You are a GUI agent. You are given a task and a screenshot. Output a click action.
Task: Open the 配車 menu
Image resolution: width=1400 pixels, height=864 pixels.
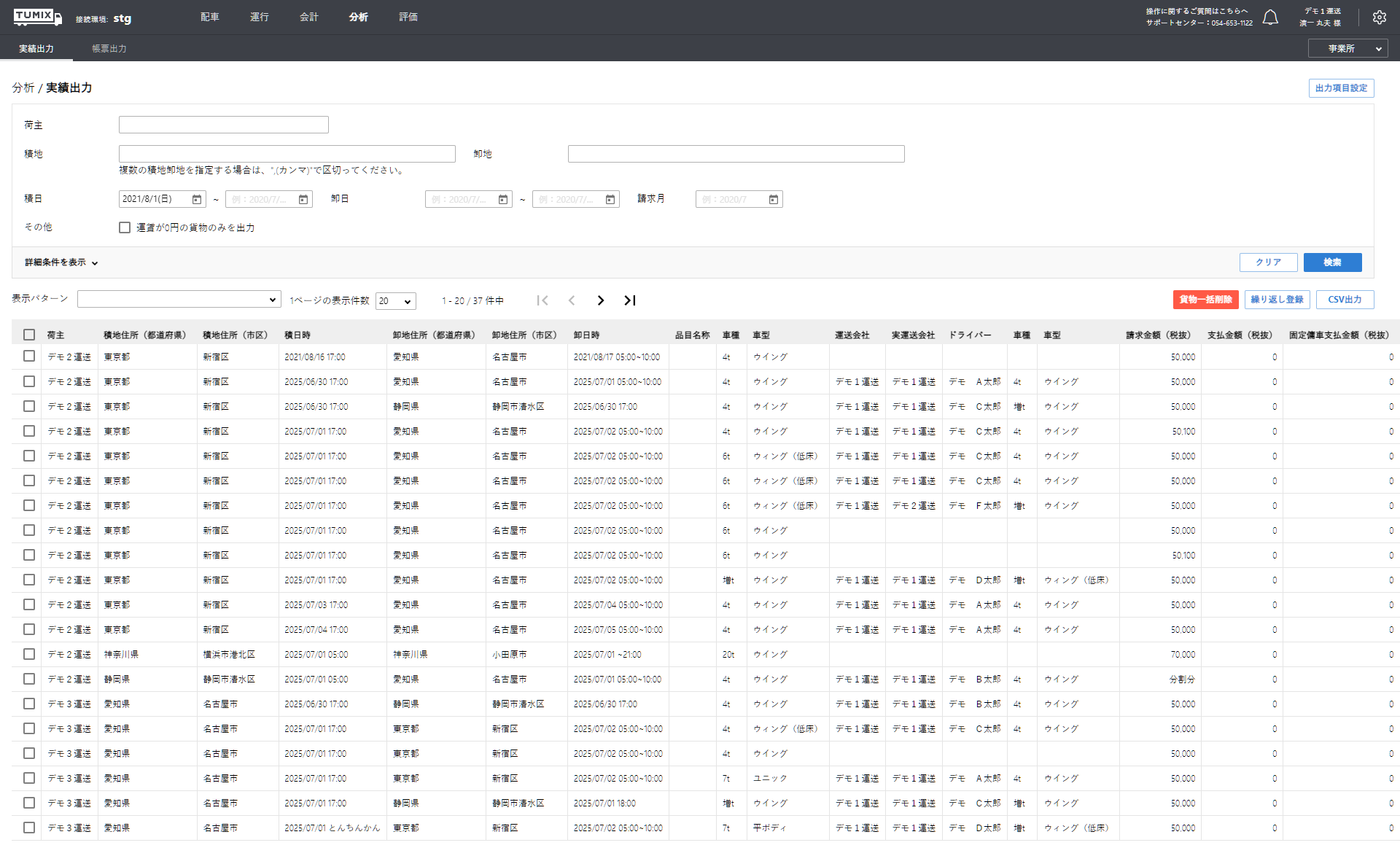coord(210,17)
